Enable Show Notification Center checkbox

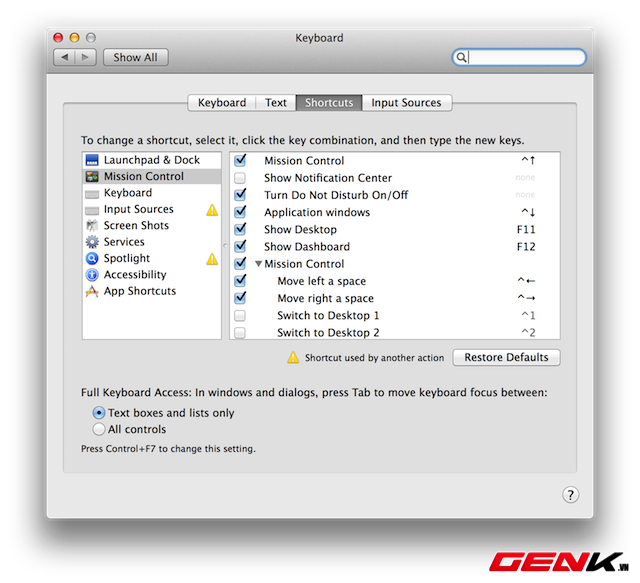[240, 178]
